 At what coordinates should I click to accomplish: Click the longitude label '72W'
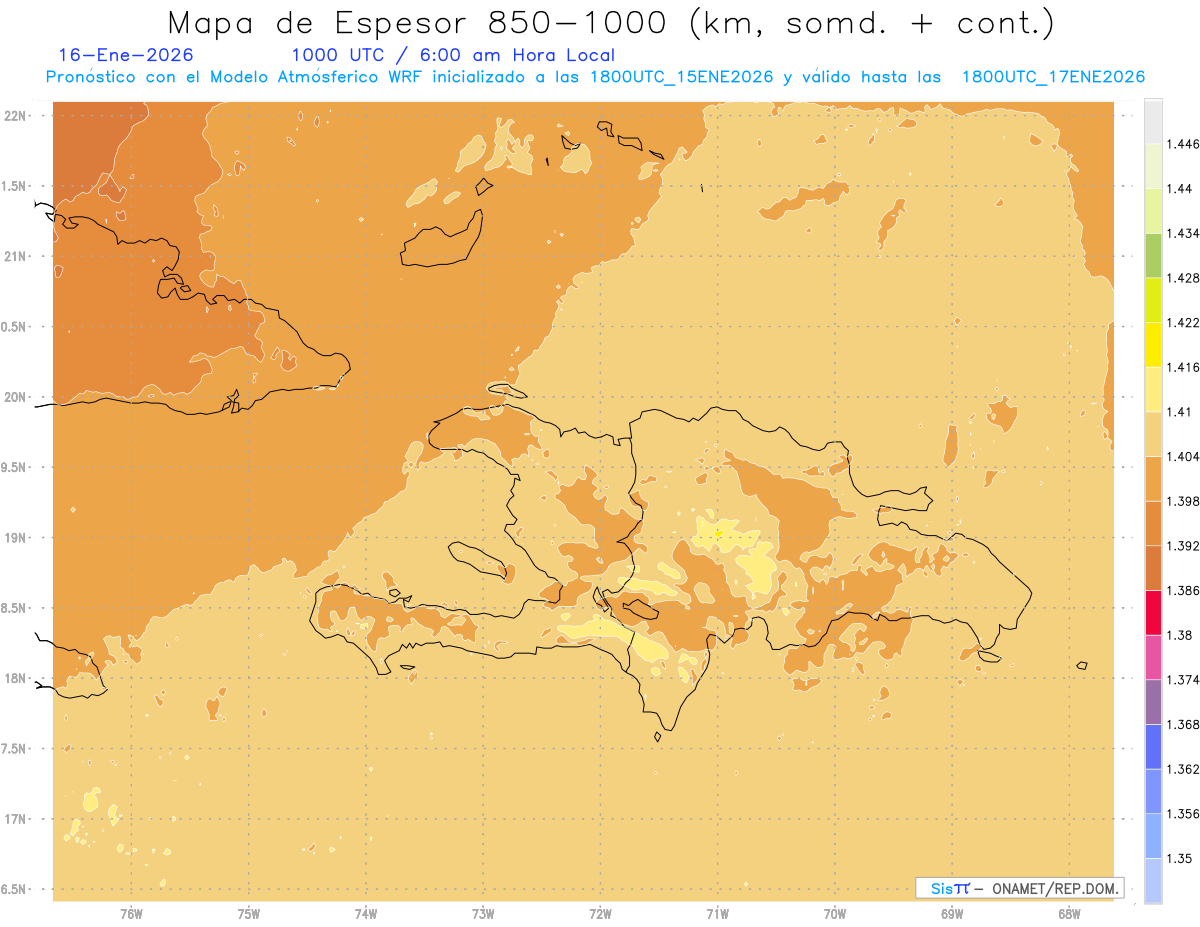coord(600,913)
